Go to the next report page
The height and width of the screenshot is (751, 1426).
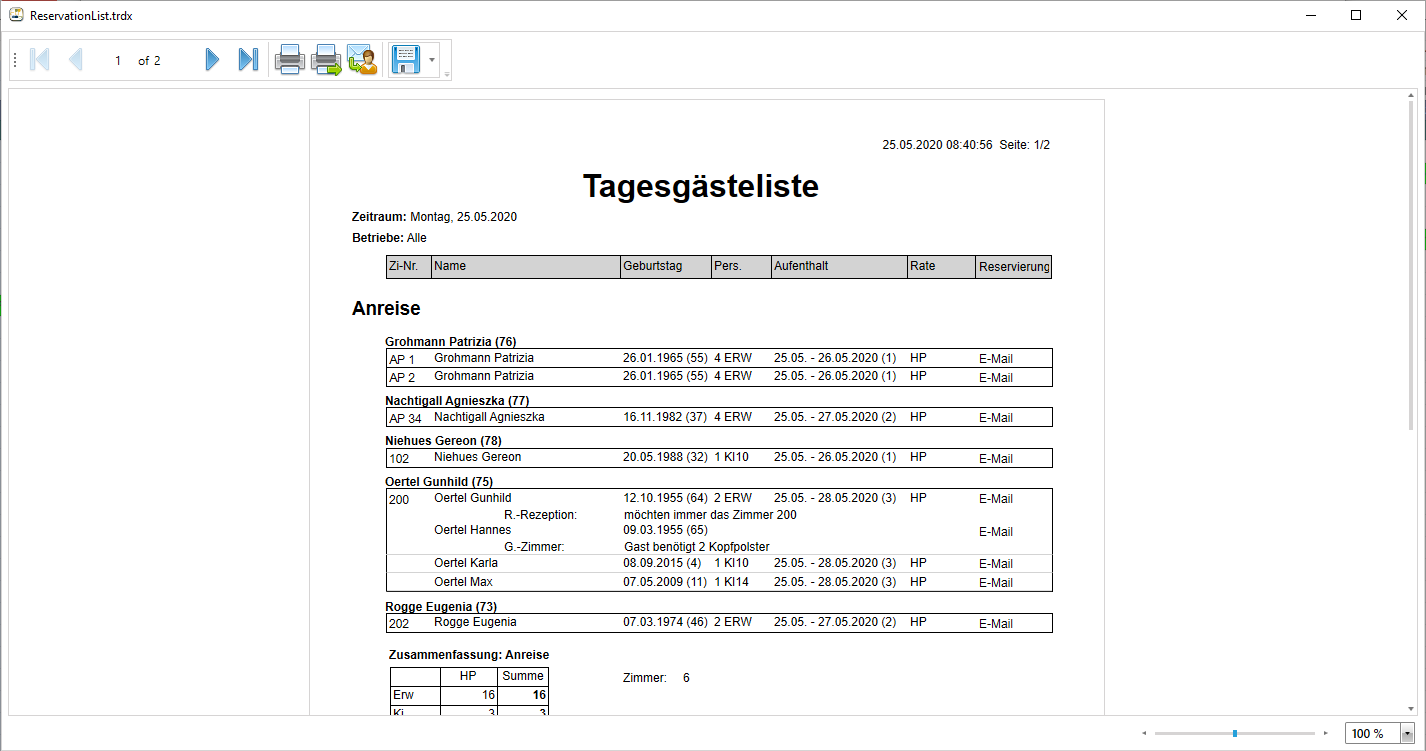coord(212,60)
